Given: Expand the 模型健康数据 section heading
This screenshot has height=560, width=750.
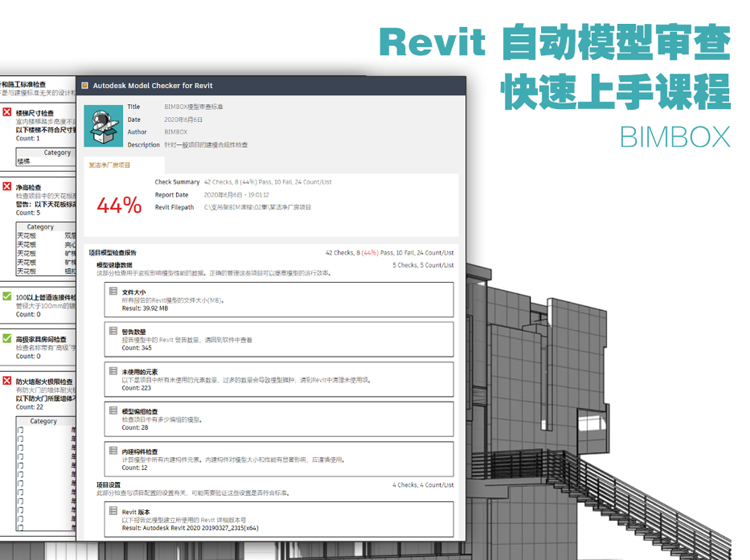Looking at the screenshot, I should pyautogui.click(x=118, y=265).
